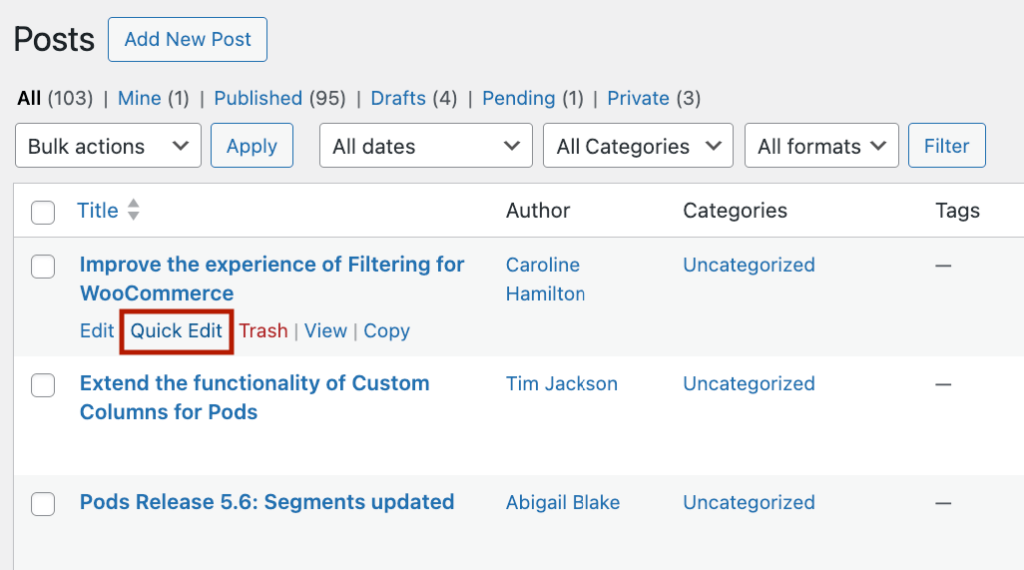The height and width of the screenshot is (570, 1024).
Task: Open the All Categories dropdown
Action: (637, 146)
